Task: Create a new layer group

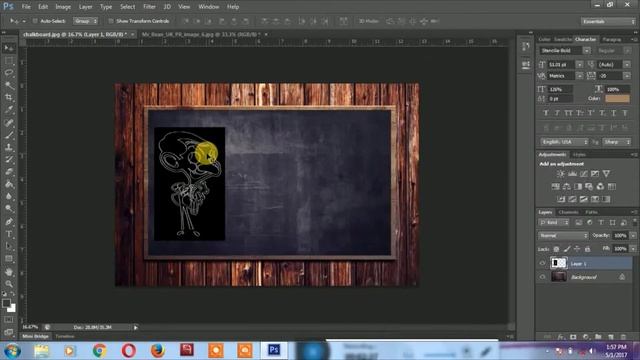Action: (598, 337)
